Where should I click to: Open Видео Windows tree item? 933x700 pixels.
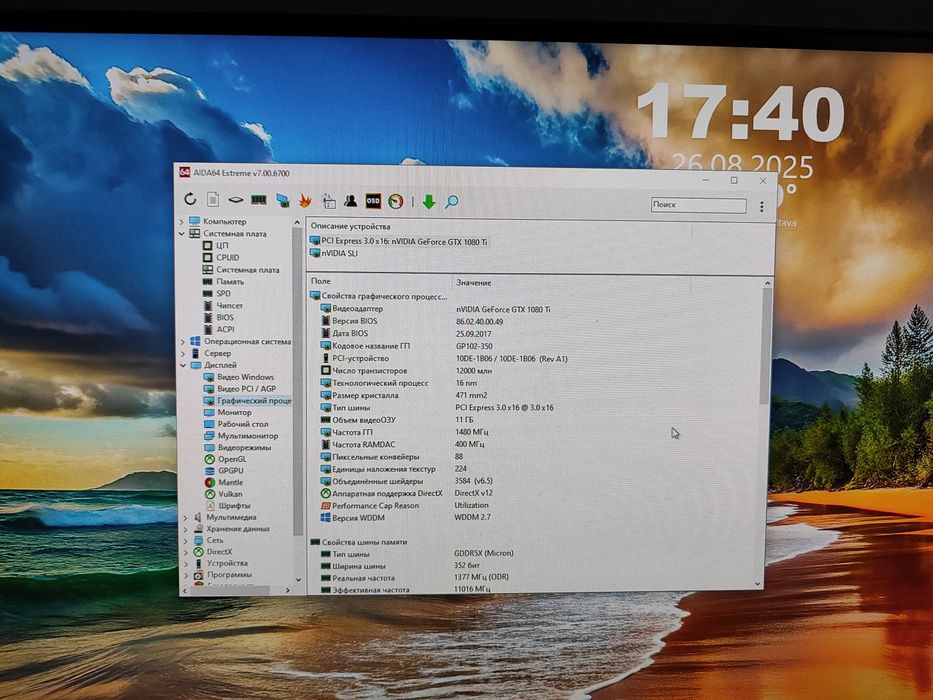tap(245, 377)
